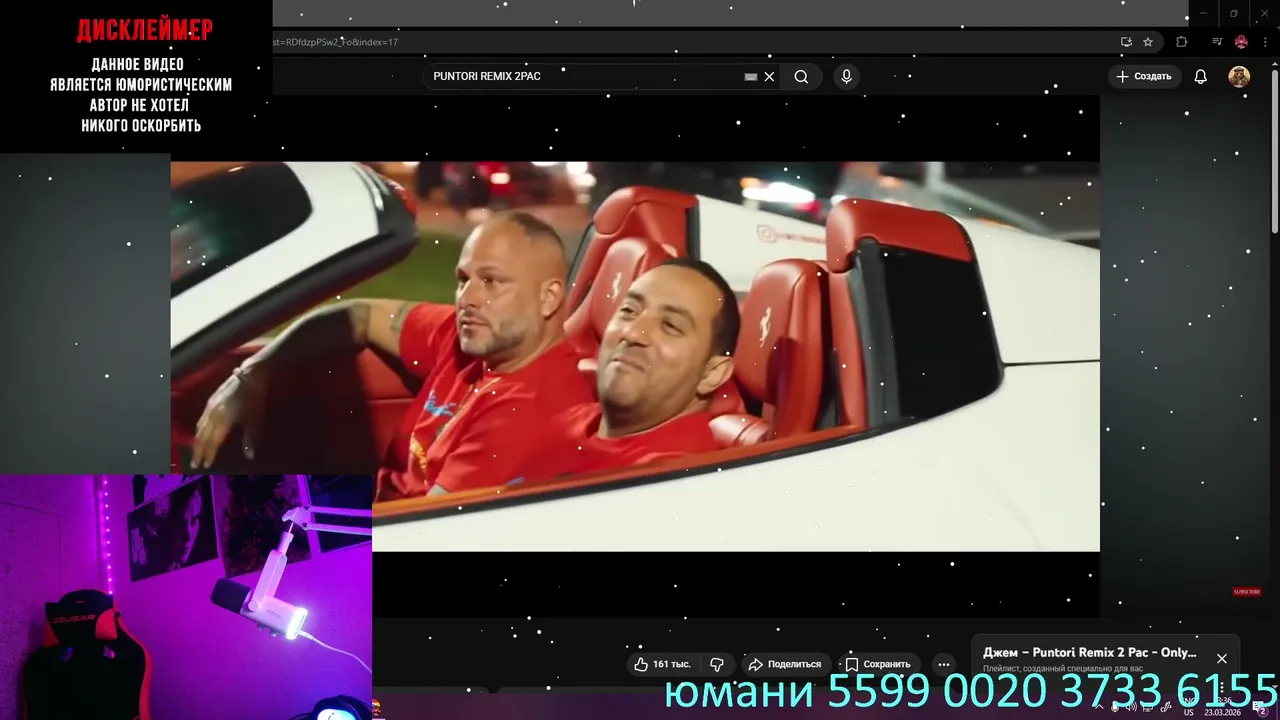The width and height of the screenshot is (1280, 720).
Task: Click the video player frame
Action: tap(635, 356)
